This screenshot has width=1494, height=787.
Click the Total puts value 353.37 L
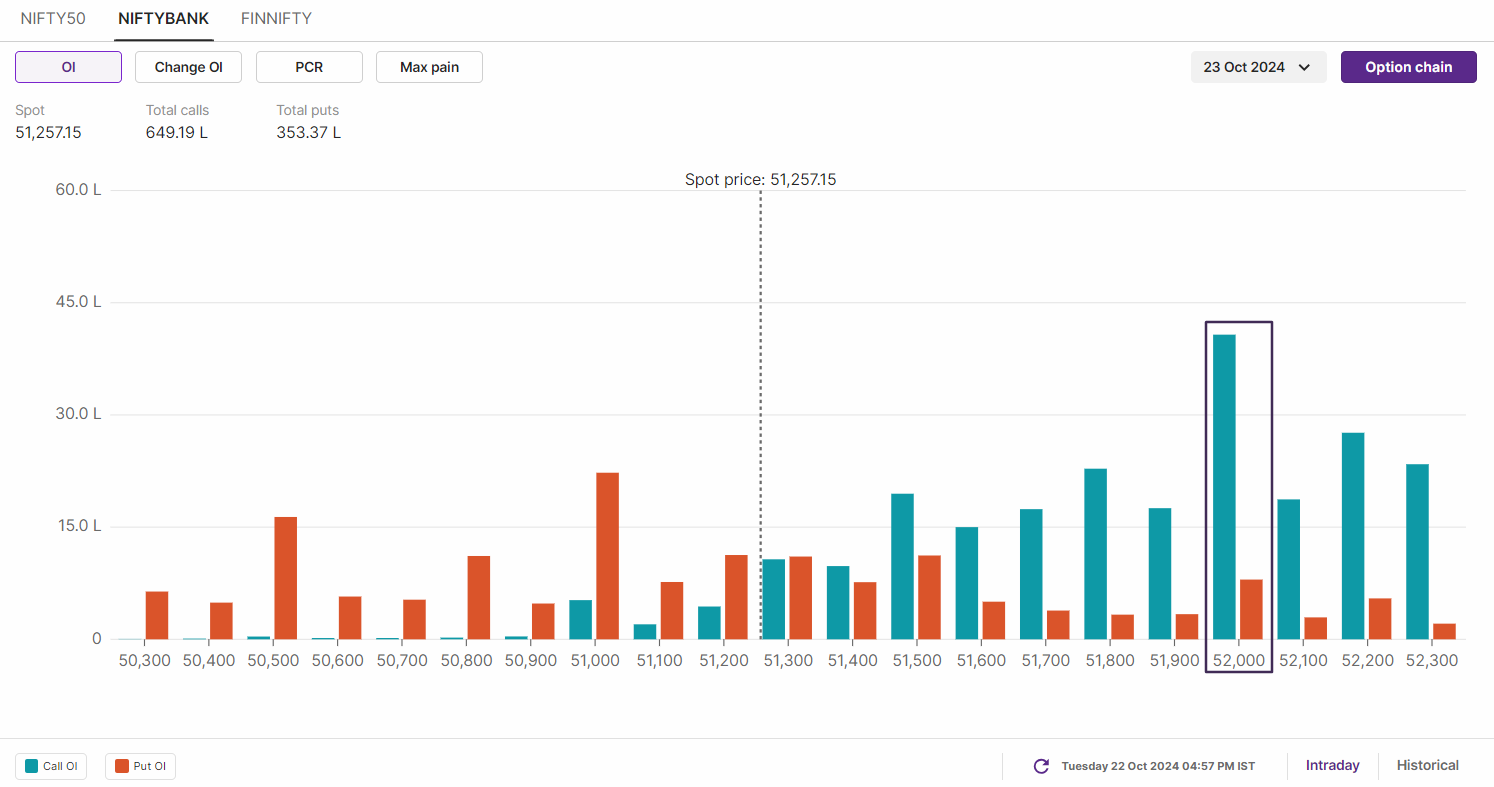point(309,132)
